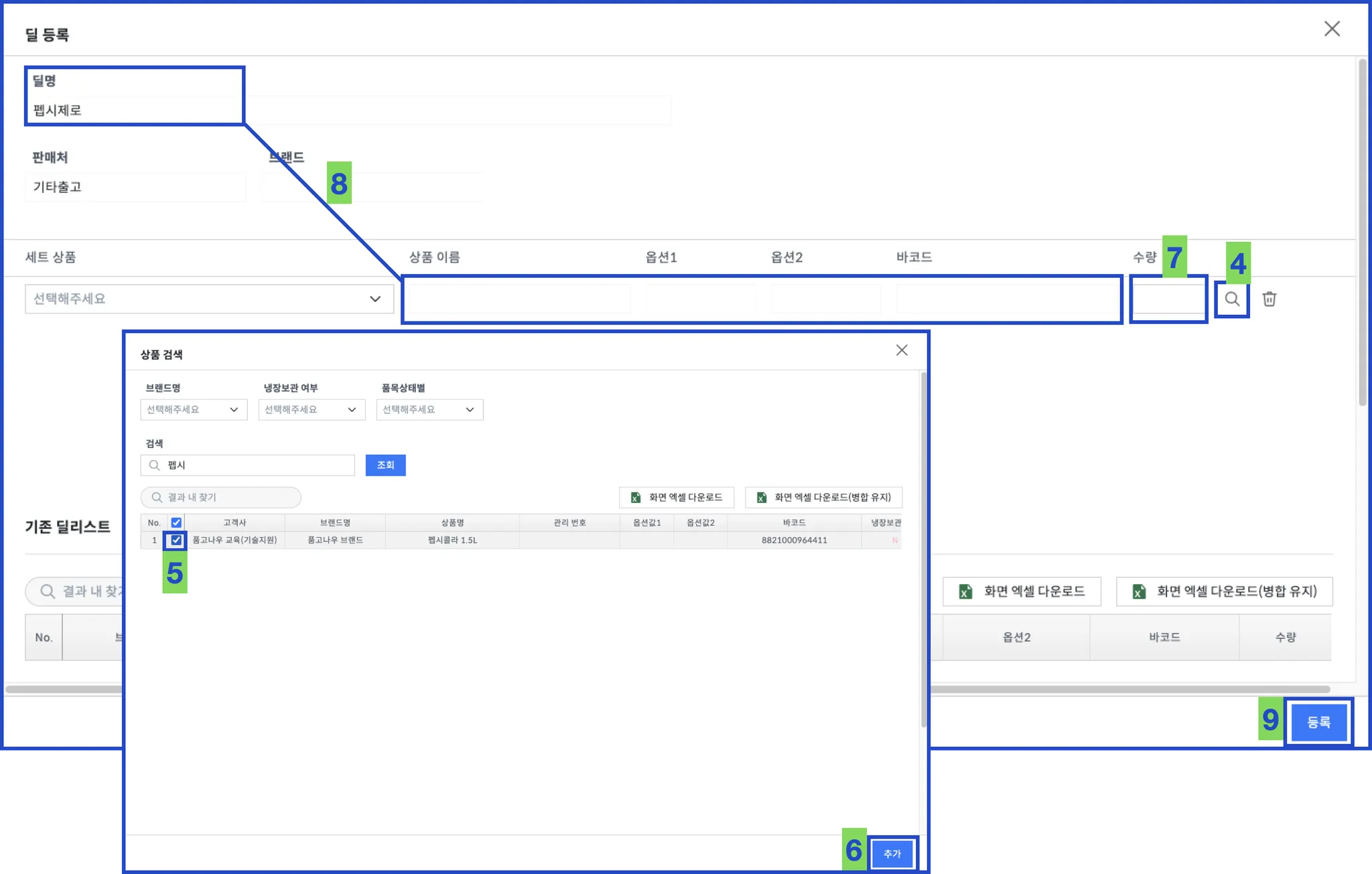The width and height of the screenshot is (1372, 874).
Task: Click the 수량 quantity input box
Action: coord(1168,299)
